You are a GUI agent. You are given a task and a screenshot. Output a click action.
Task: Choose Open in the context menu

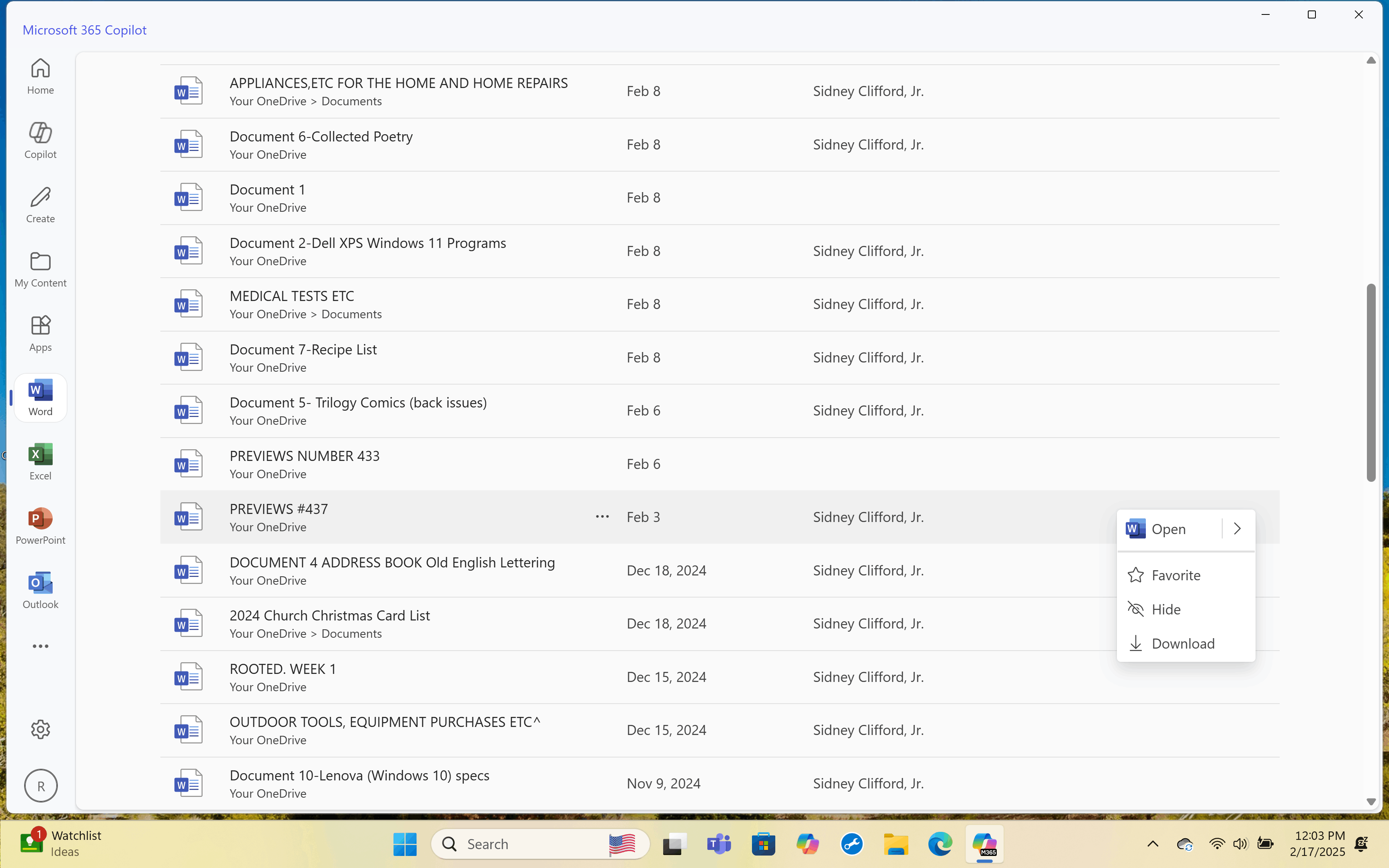click(1169, 529)
